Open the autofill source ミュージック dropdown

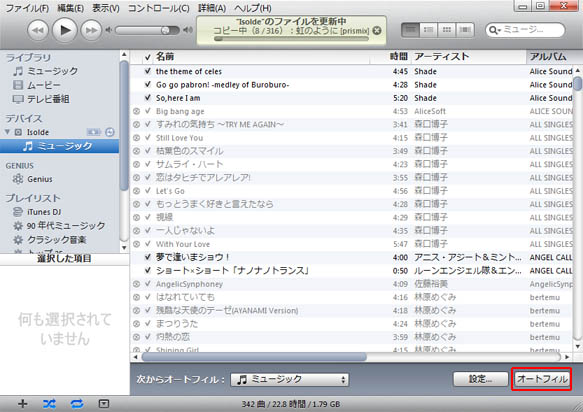pyautogui.click(x=290, y=379)
